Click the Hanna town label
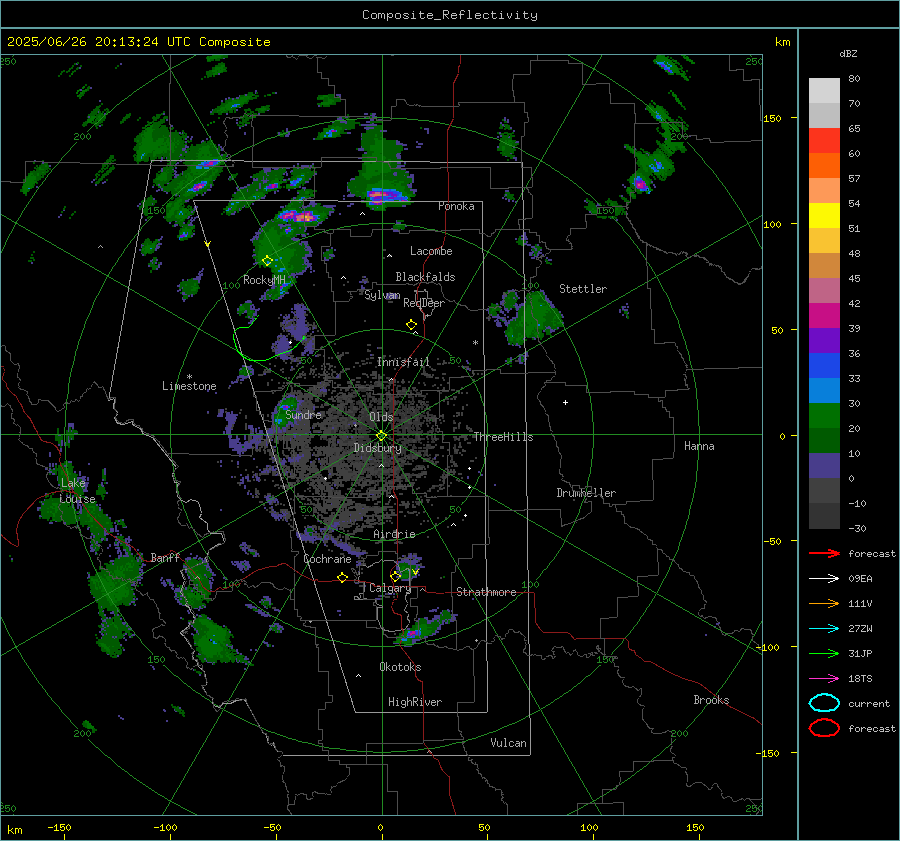Image resolution: width=900 pixels, height=841 pixels. 699,446
